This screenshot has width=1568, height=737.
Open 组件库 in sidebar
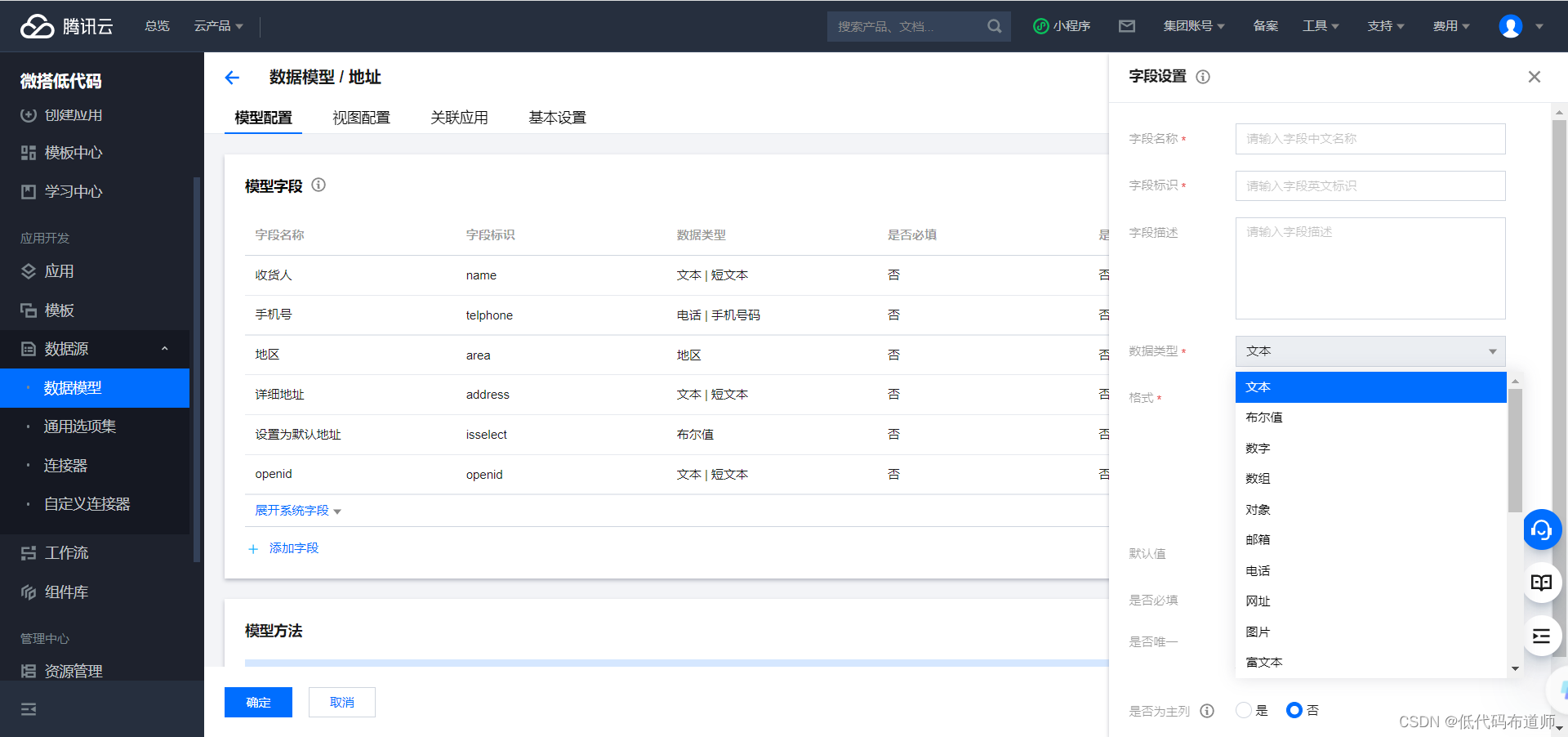(x=66, y=592)
